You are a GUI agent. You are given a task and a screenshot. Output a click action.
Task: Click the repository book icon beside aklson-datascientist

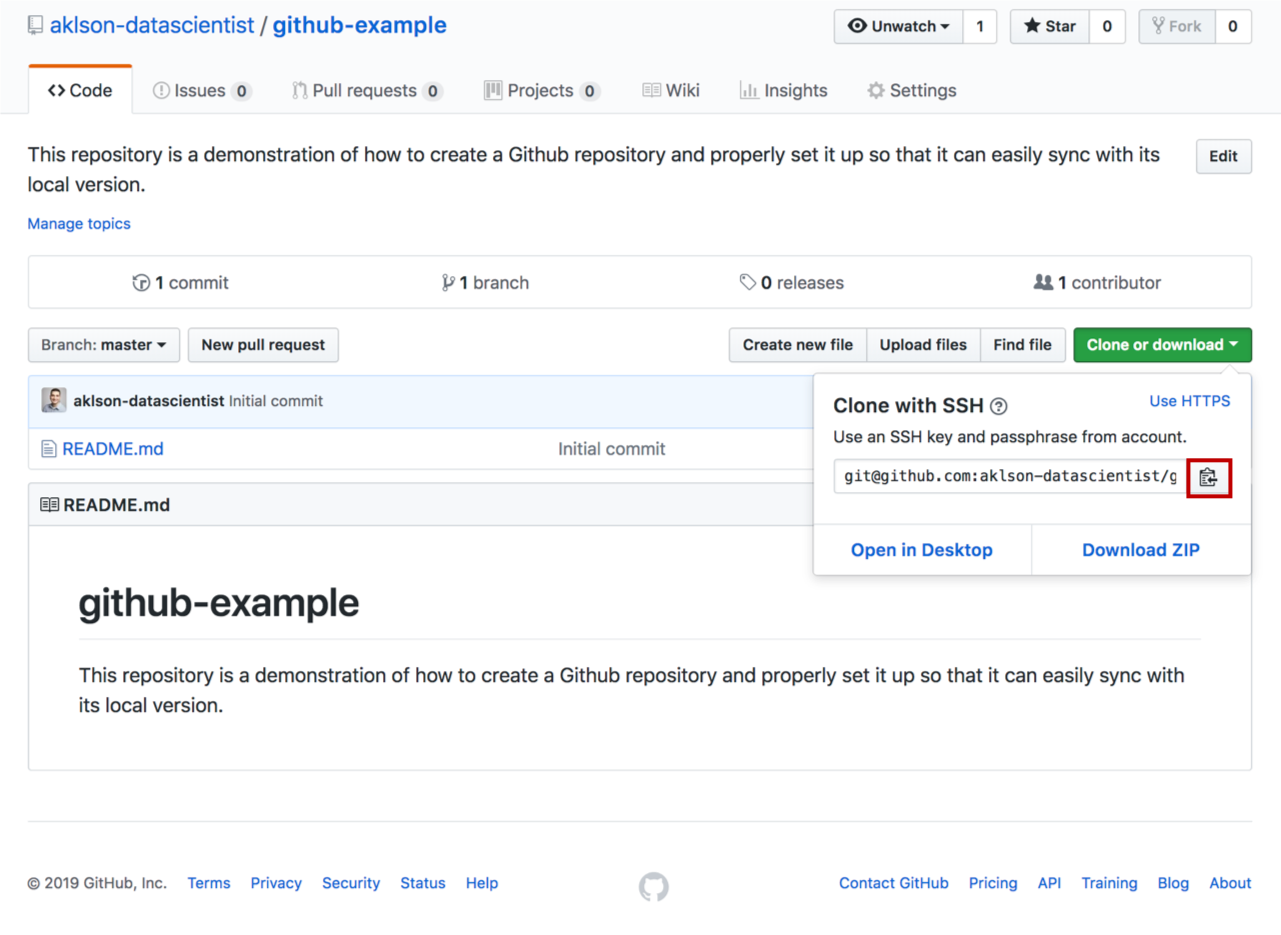36,25
